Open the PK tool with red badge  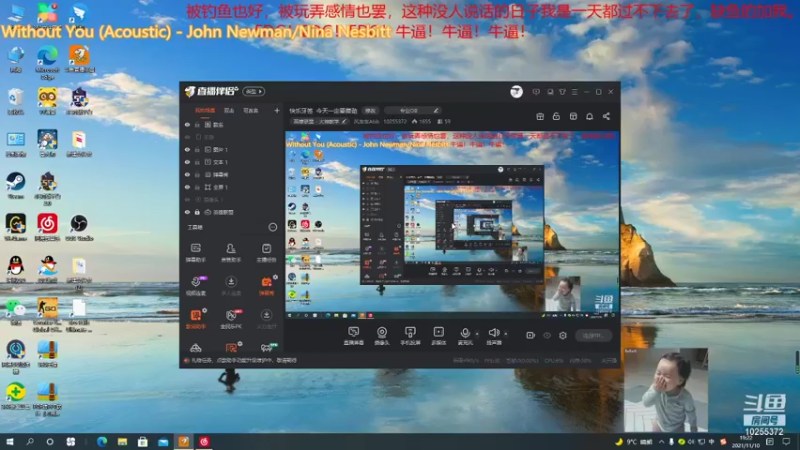click(x=231, y=318)
